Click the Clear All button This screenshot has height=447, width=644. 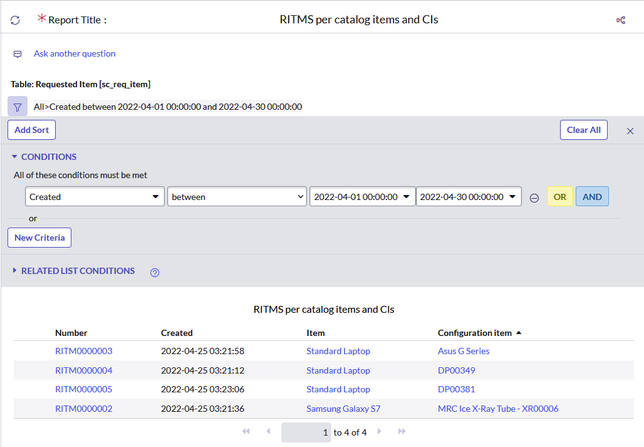coord(584,130)
